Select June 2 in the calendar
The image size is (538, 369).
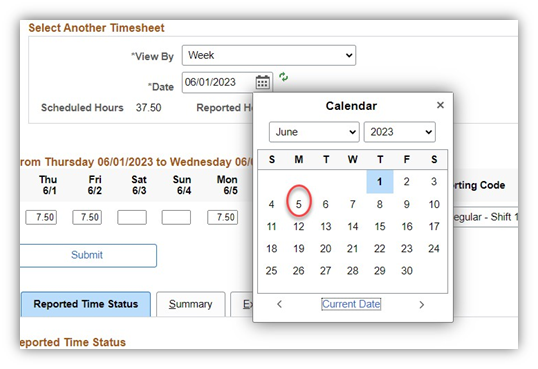tap(407, 182)
